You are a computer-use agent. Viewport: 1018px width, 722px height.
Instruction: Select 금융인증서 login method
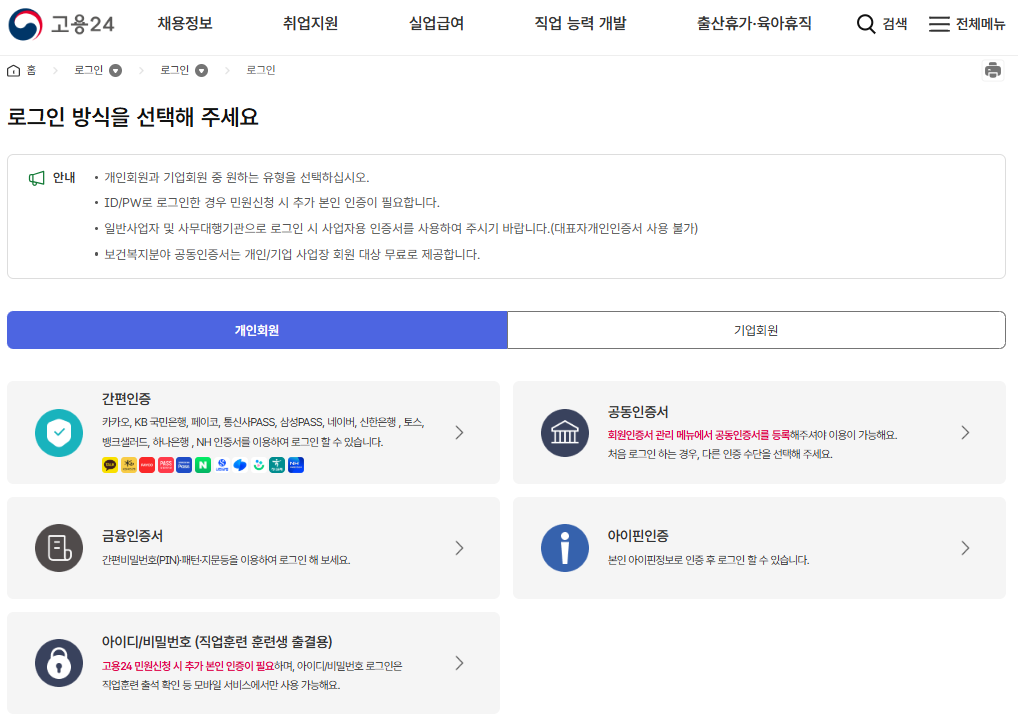point(251,548)
